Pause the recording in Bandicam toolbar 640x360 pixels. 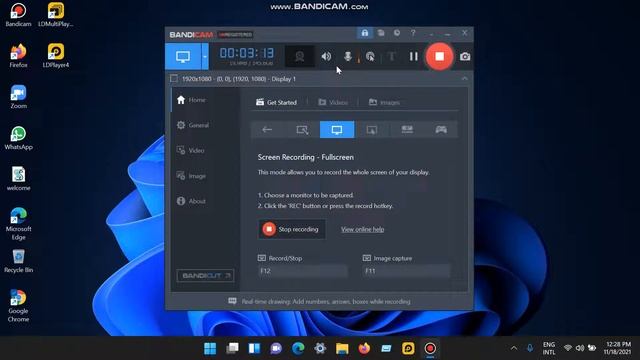point(413,56)
